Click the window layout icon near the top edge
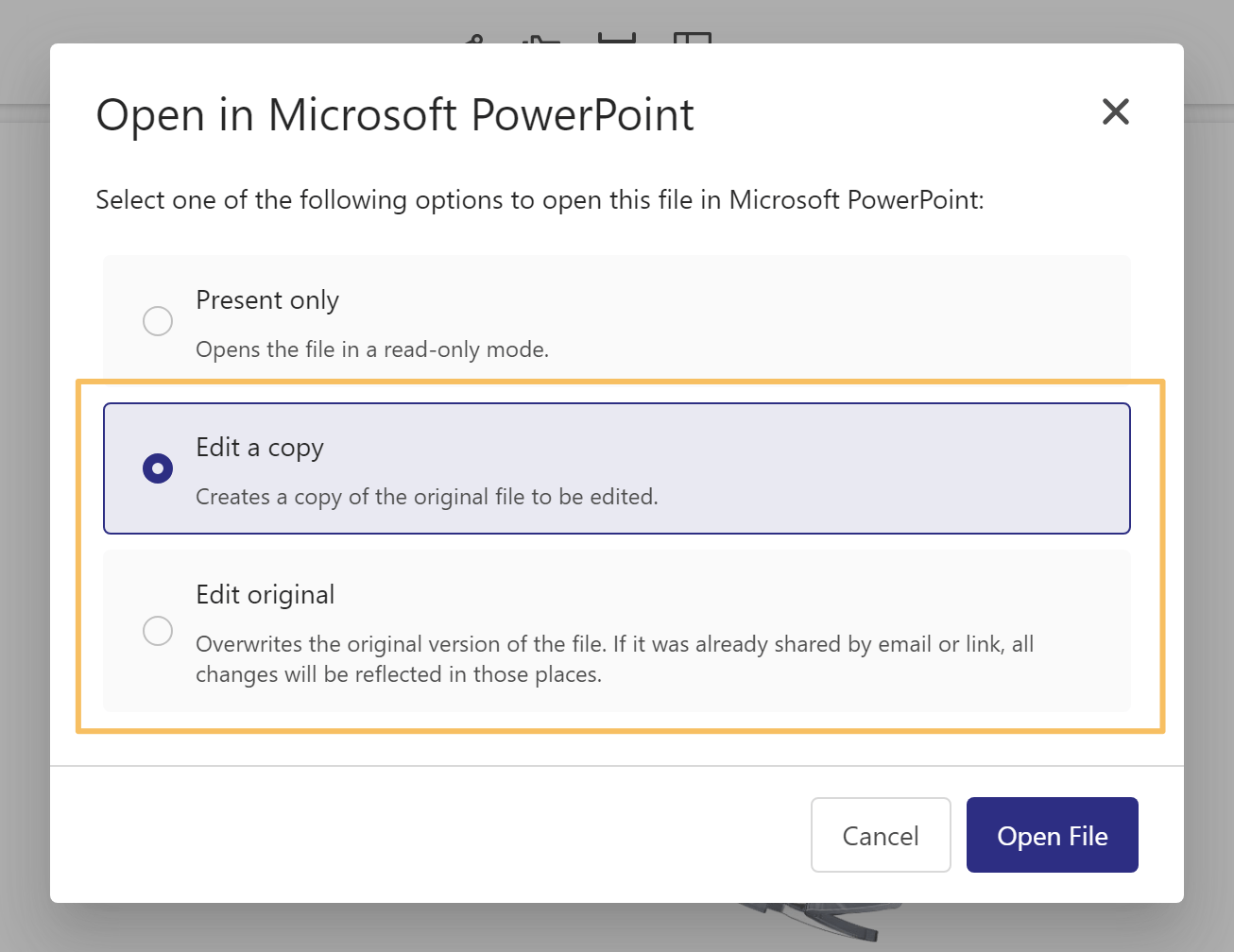1234x952 pixels. (x=694, y=38)
